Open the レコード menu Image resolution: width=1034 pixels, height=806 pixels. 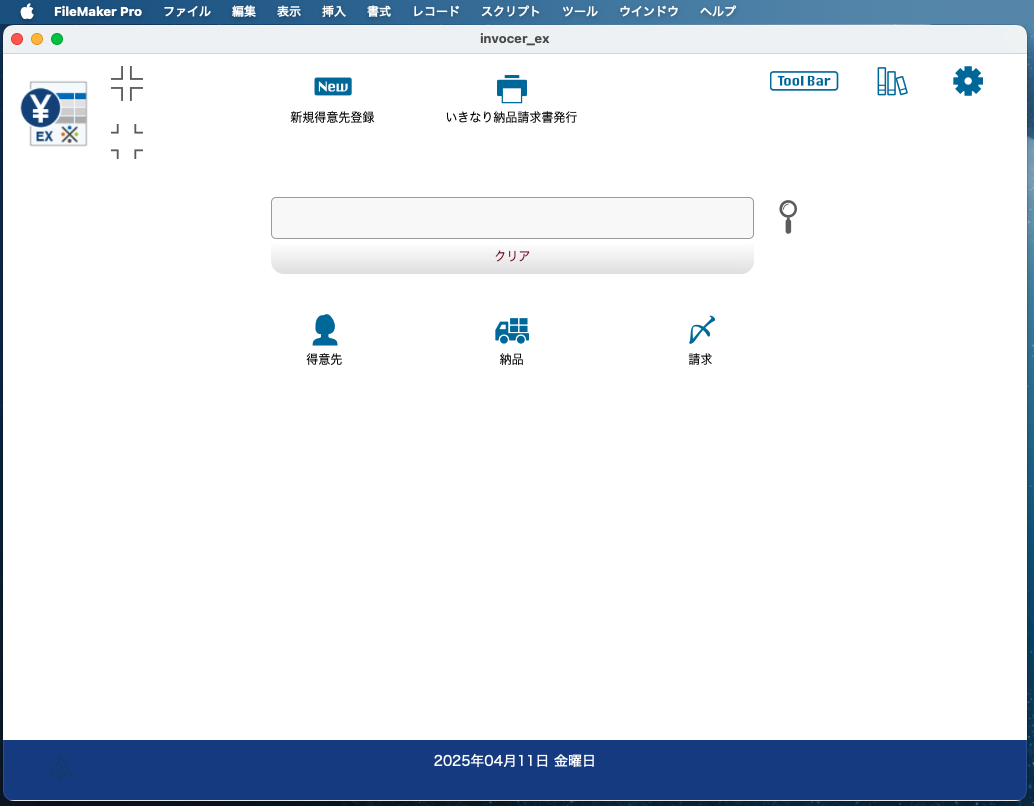436,12
